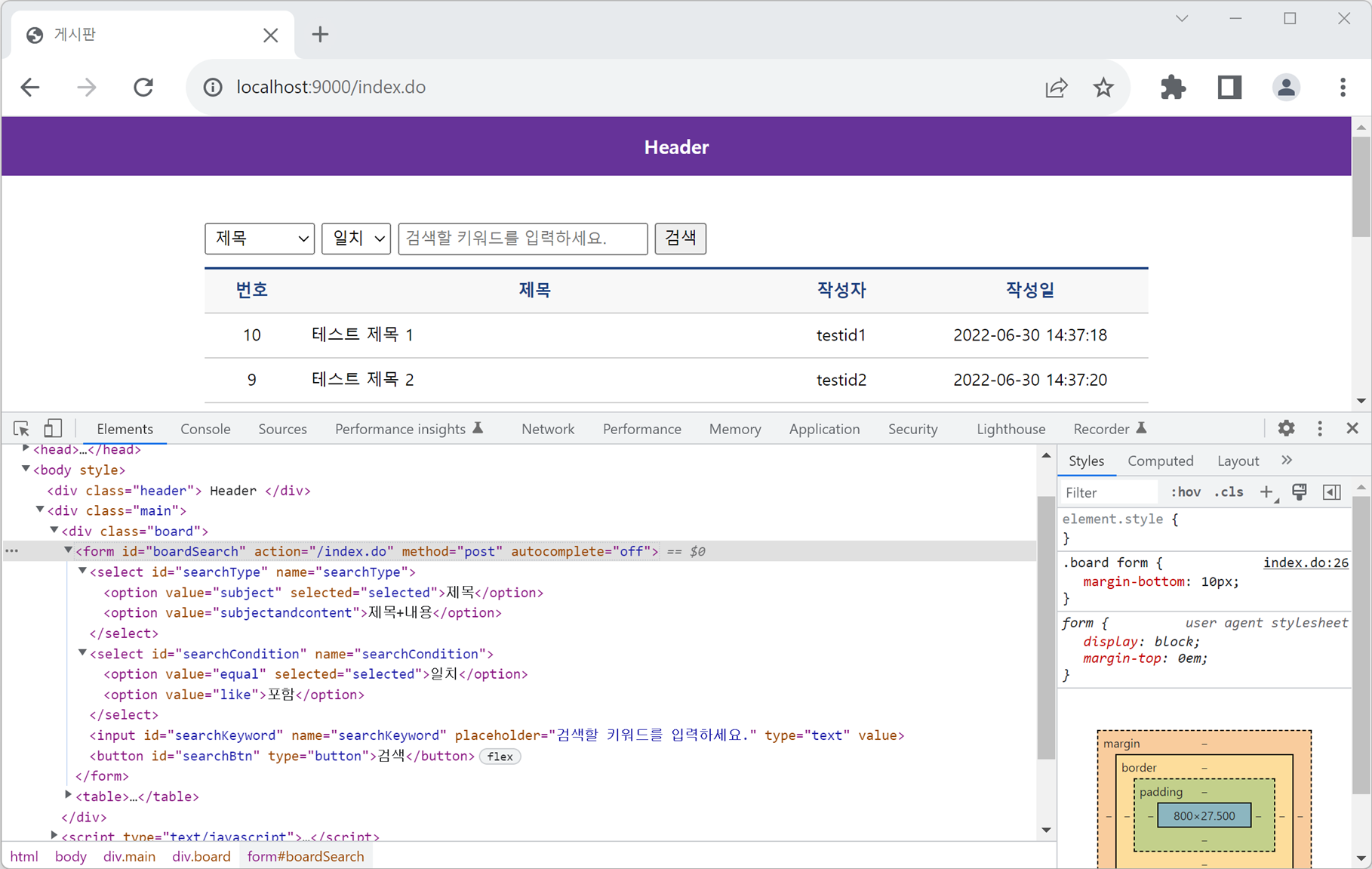Open the extensions puzzle icon
Screen dimensions: 1372x869
(x=1173, y=88)
